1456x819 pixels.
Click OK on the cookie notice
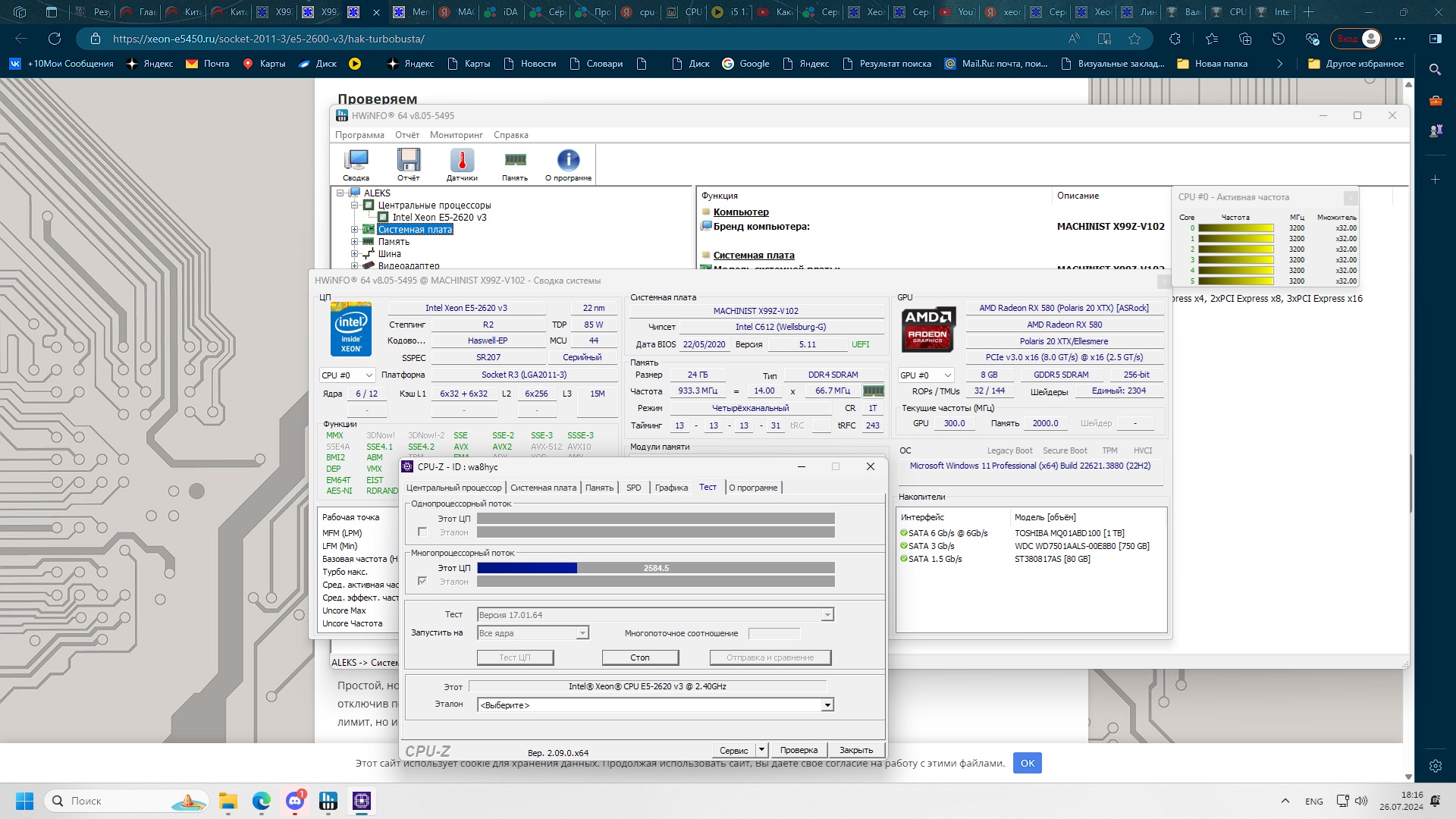click(x=1027, y=763)
